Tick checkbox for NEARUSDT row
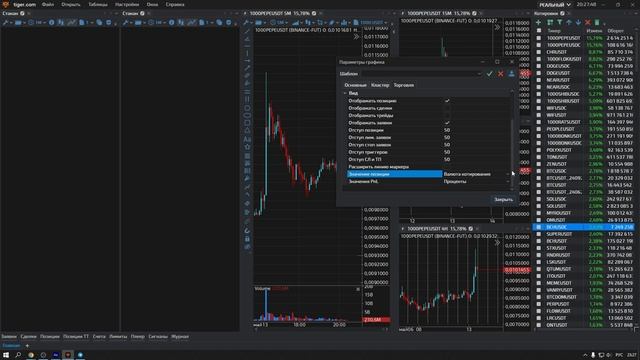Image resolution: width=640 pixels, height=360 pixels. coord(539,80)
